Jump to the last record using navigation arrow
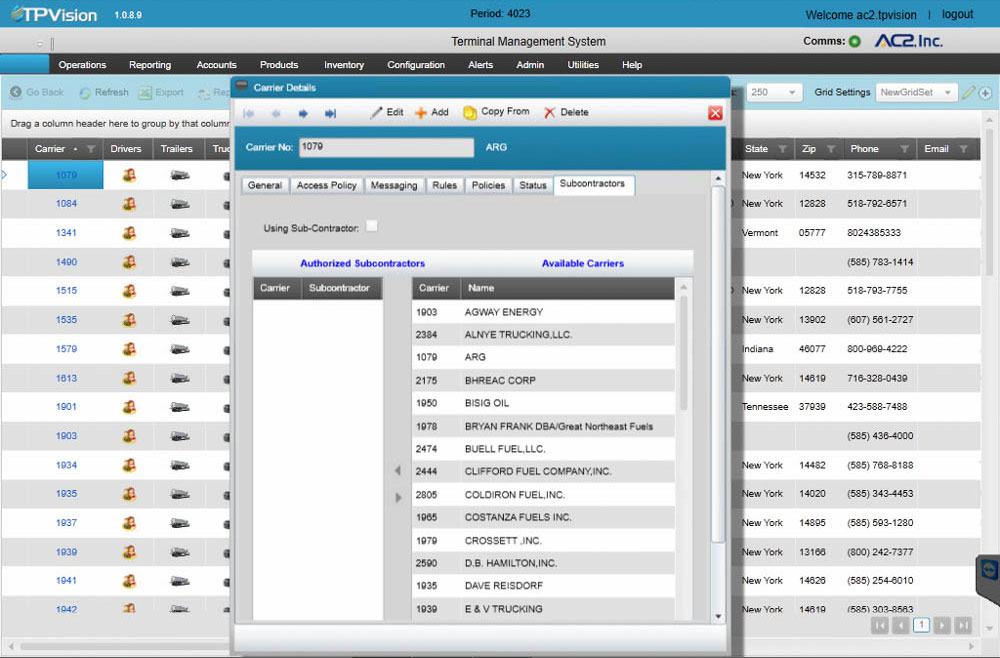1000x658 pixels. [331, 113]
